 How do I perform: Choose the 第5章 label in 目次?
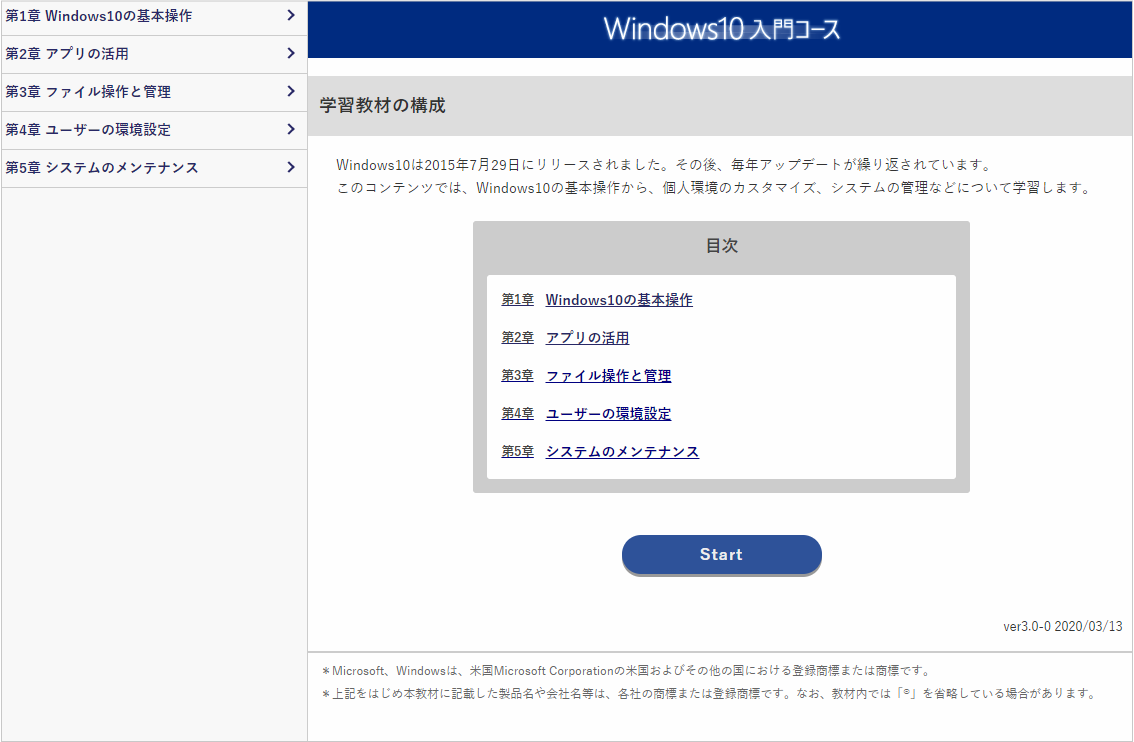(518, 451)
